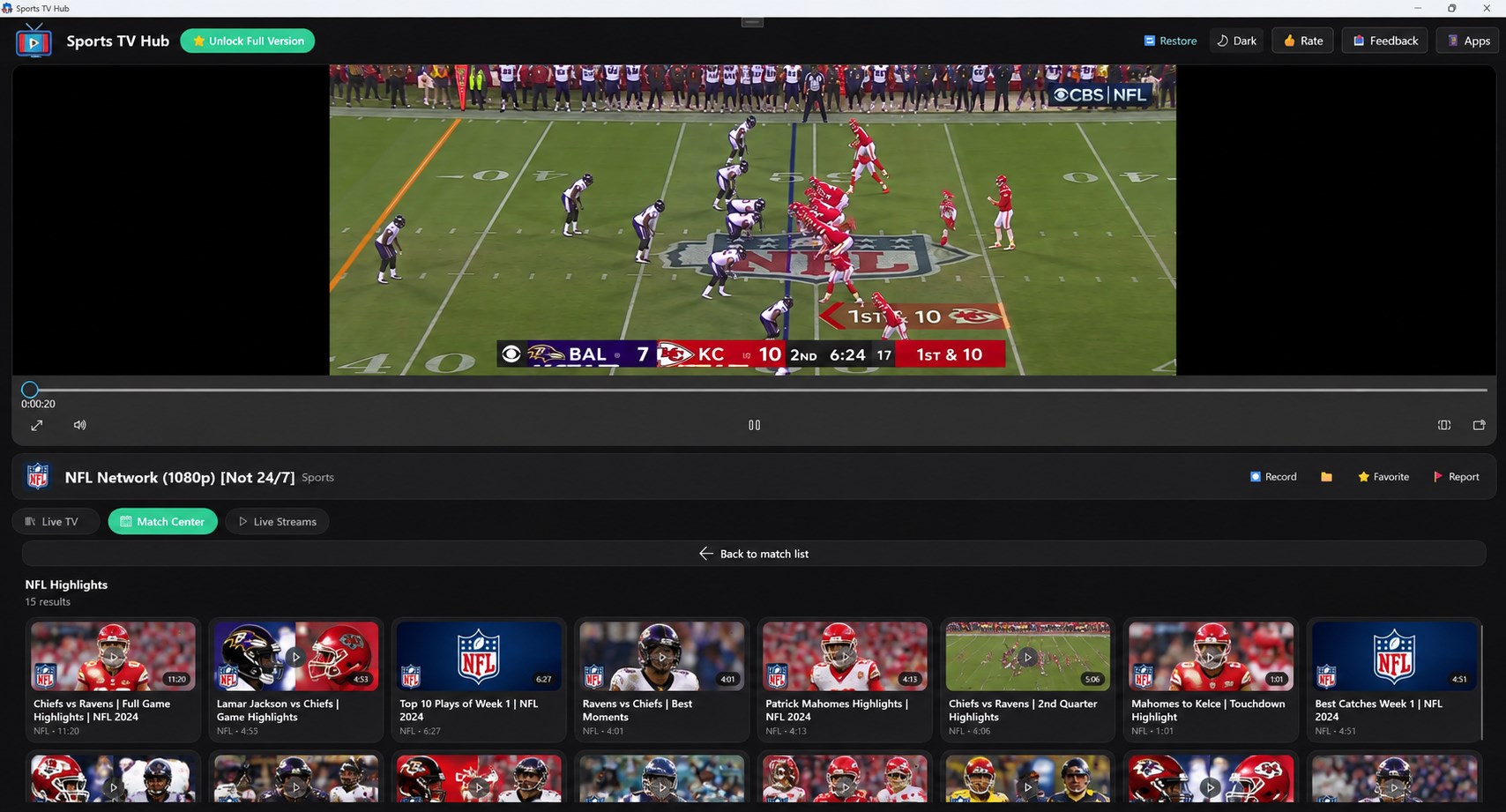Viewport: 1506px width, 812px height.
Task: Open Top 10 Plays of Week 1 video
Action: (x=479, y=679)
